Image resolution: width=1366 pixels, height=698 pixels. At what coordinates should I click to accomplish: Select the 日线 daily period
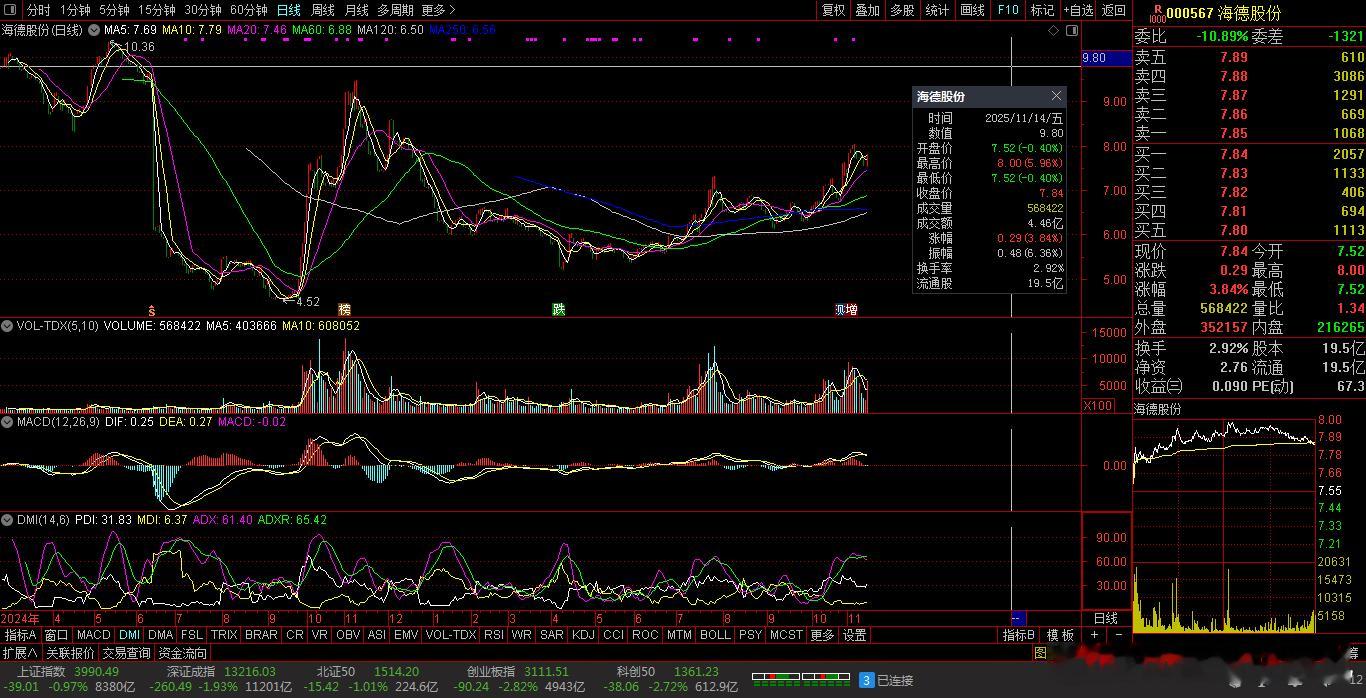[289, 10]
